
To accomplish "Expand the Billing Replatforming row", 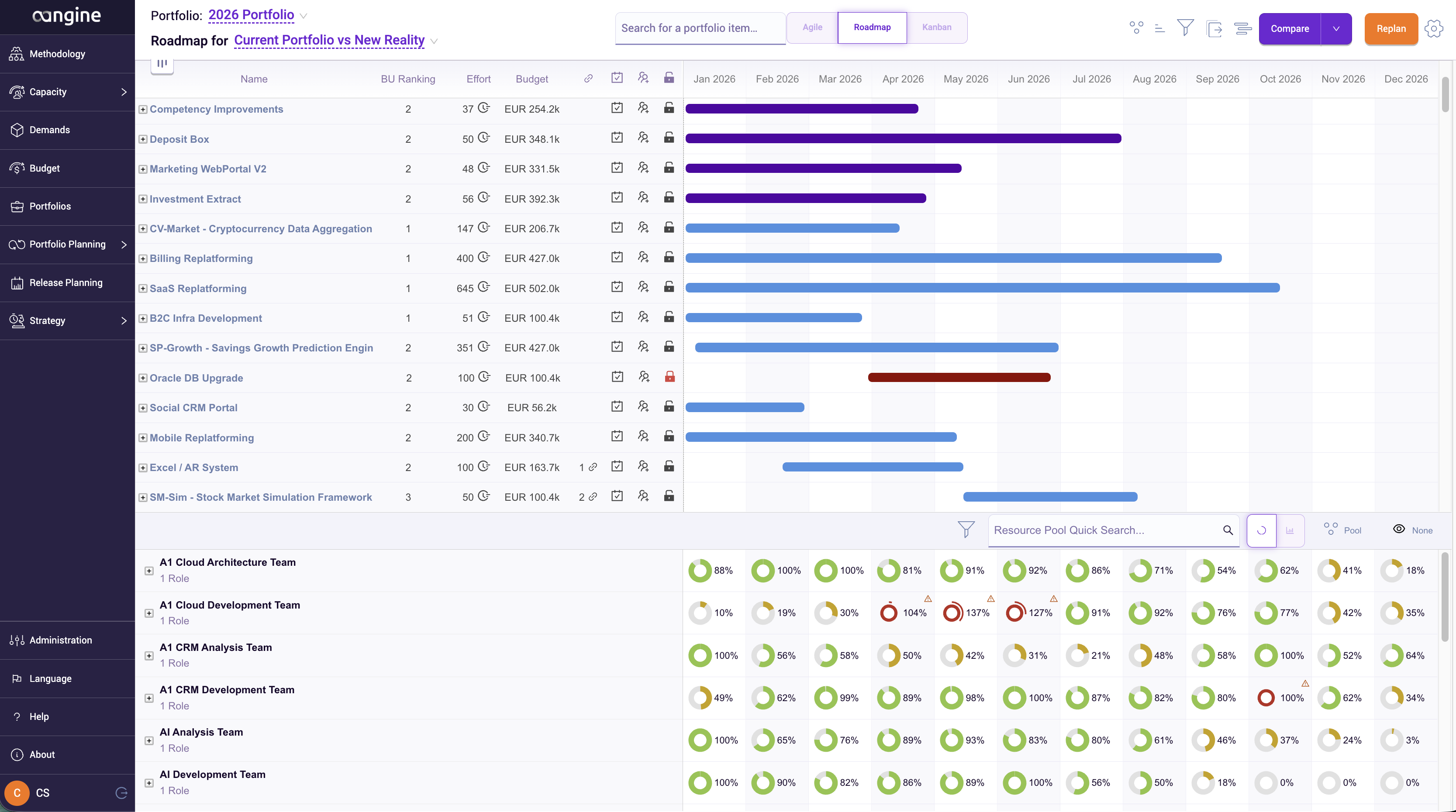I will (x=143, y=259).
